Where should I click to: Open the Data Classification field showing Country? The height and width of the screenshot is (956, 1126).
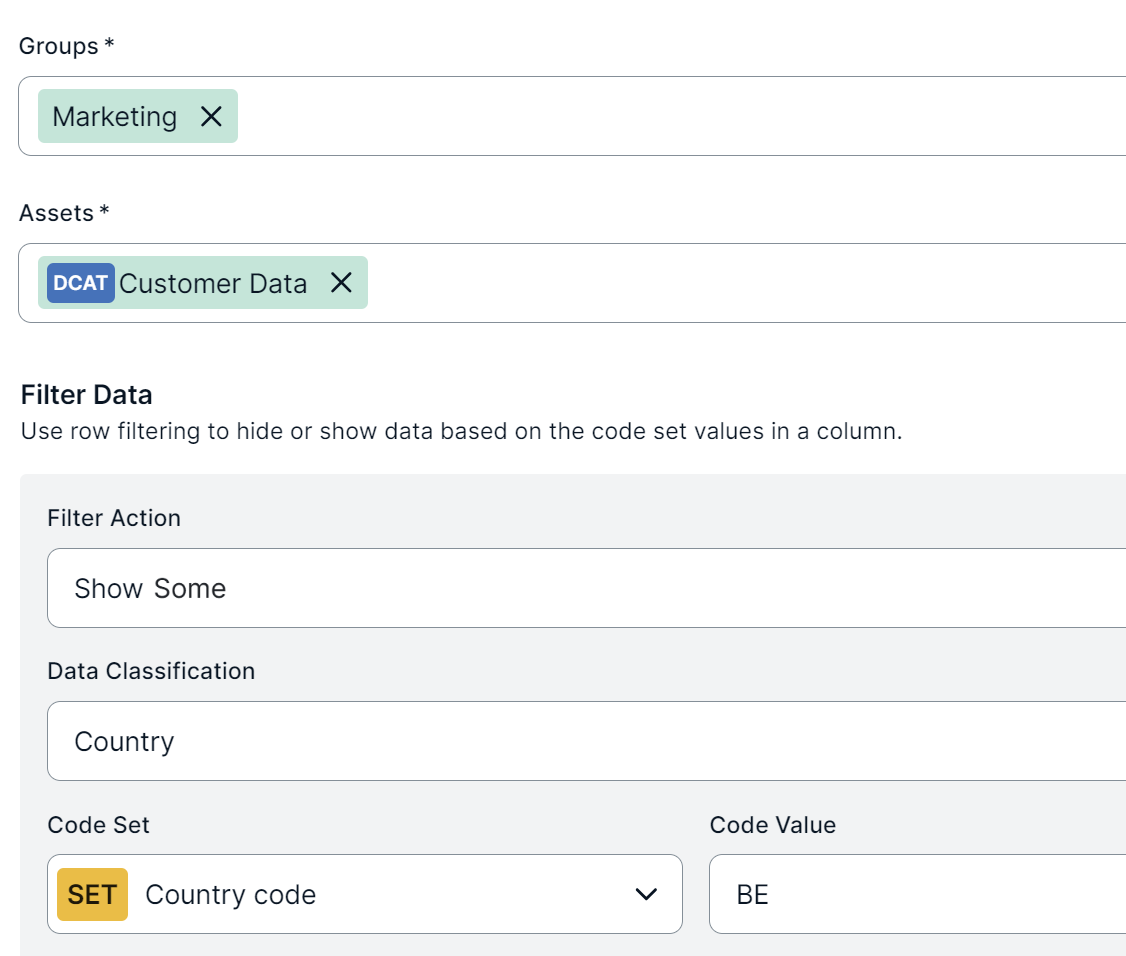586,741
